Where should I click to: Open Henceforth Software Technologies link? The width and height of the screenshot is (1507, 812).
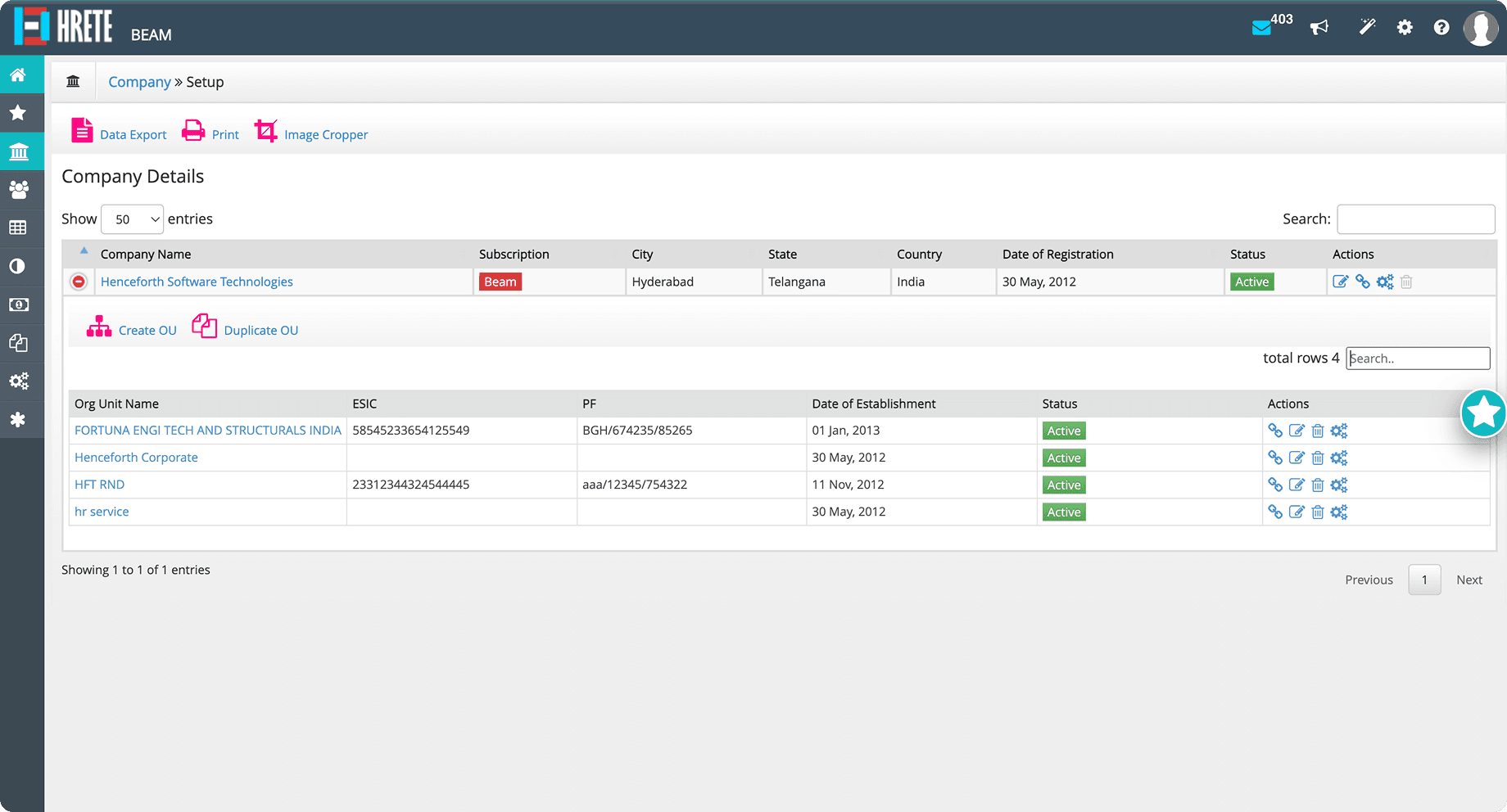[x=197, y=282]
